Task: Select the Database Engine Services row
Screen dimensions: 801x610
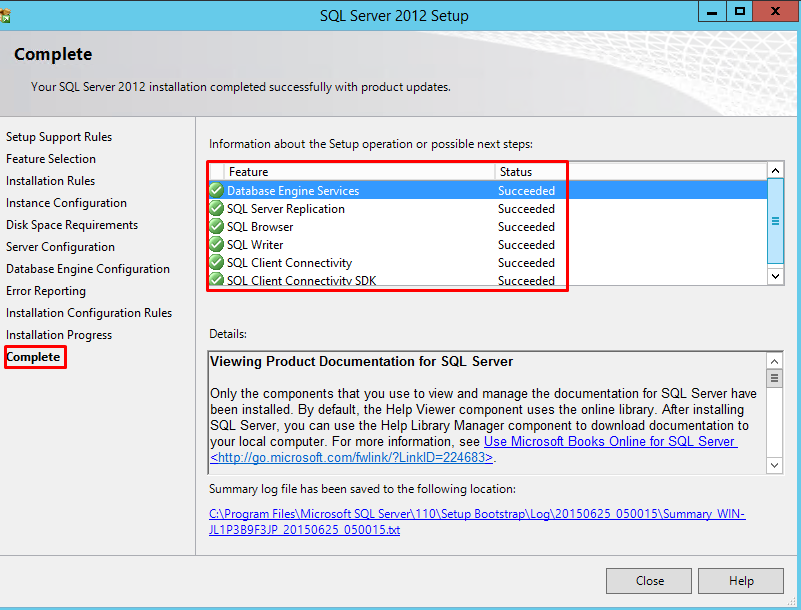Action: coord(488,191)
